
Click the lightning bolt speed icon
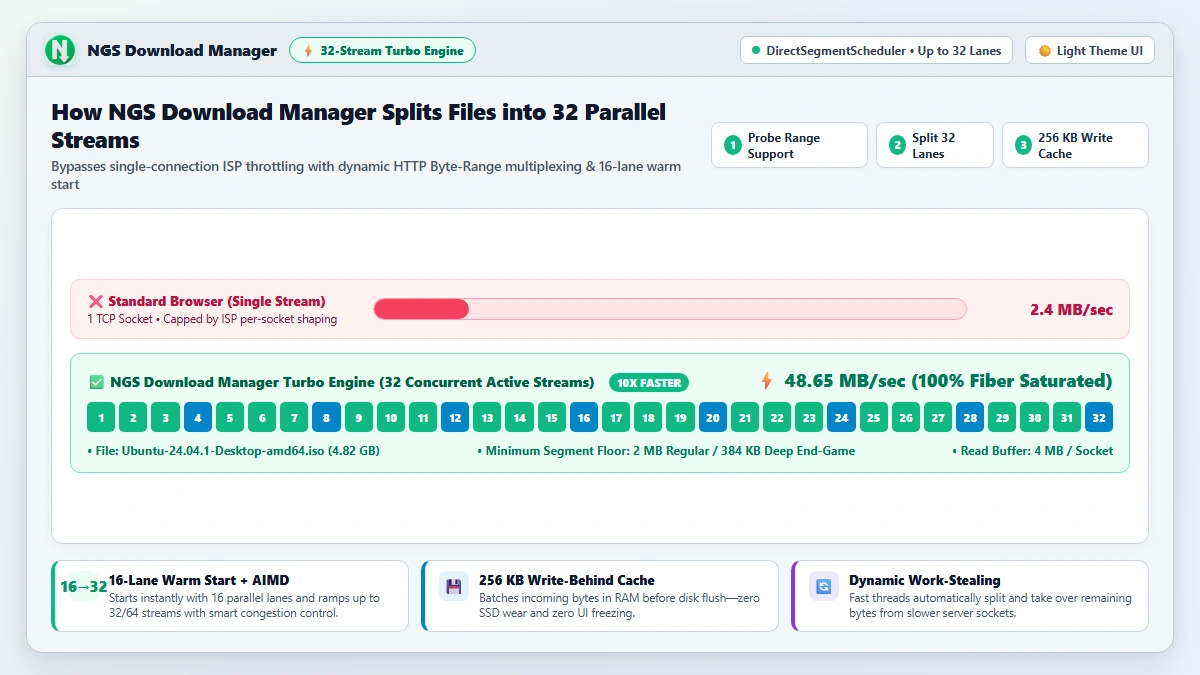click(x=767, y=381)
